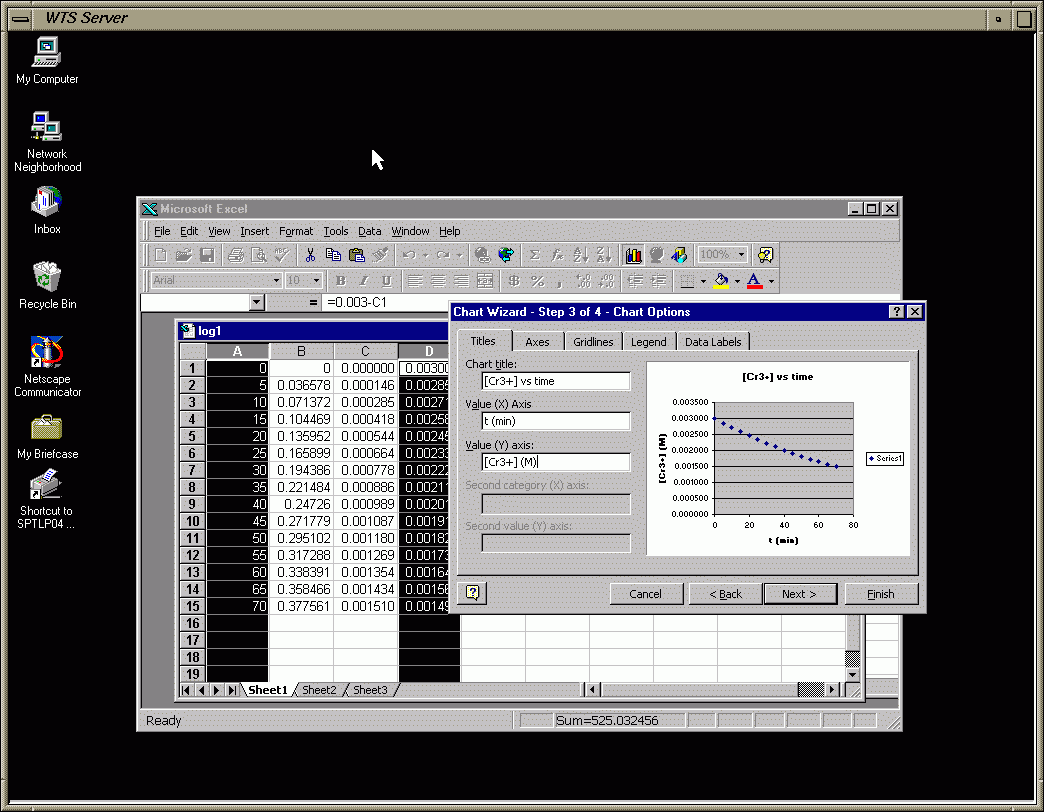
Task: Switch to the Data Labels tab
Action: (713, 342)
